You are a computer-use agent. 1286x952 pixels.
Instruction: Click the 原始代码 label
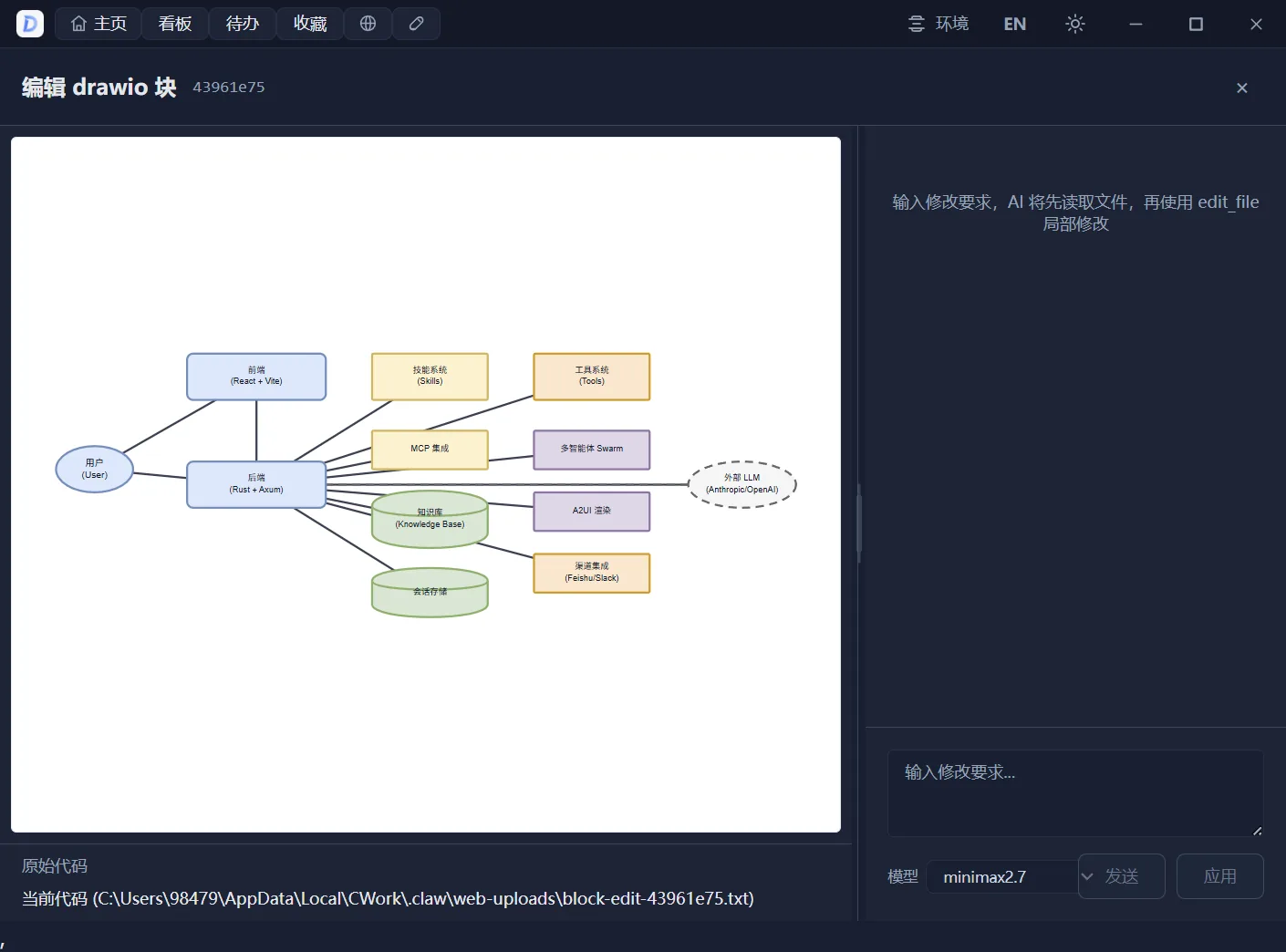click(x=55, y=866)
